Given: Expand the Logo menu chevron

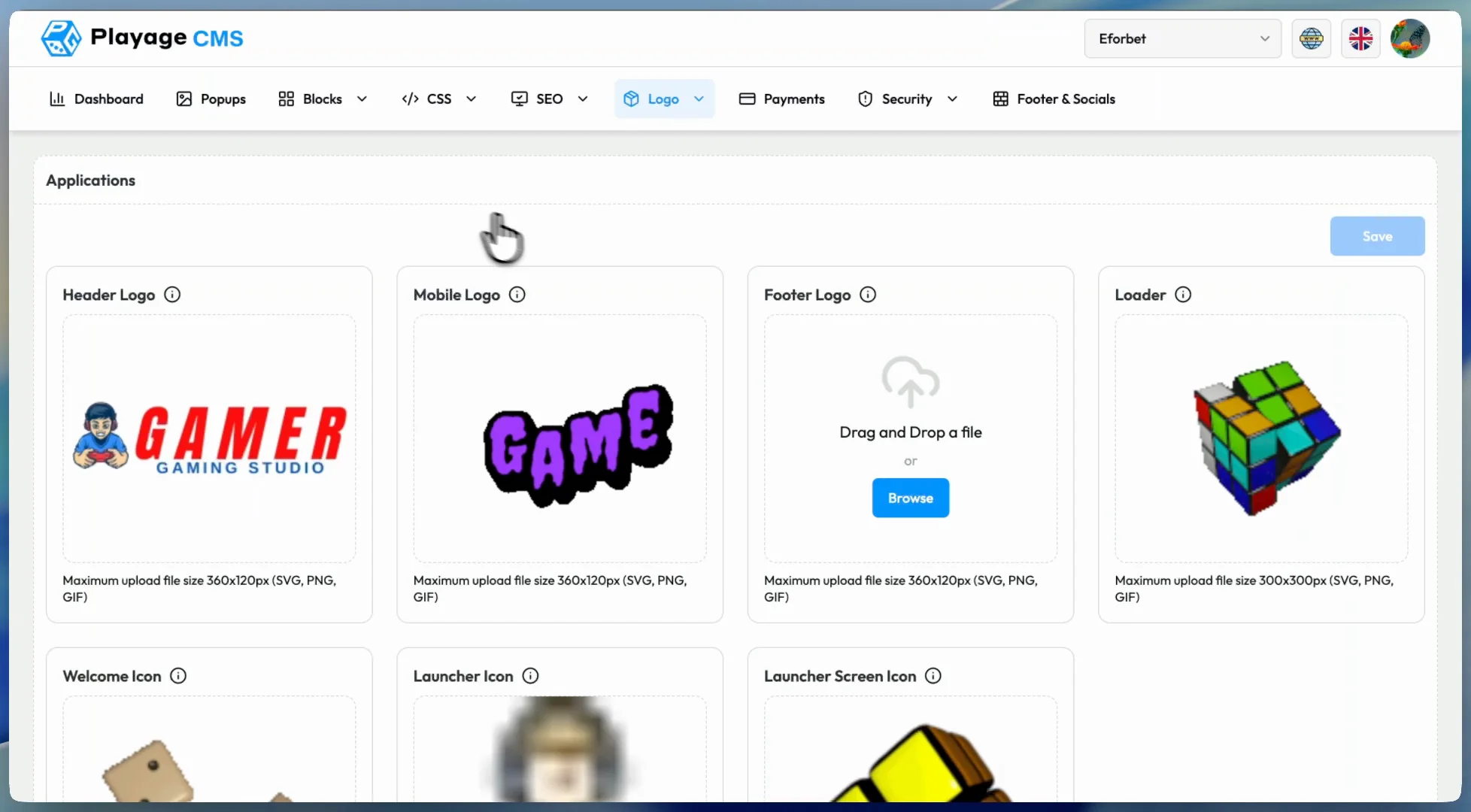Looking at the screenshot, I should 699,98.
